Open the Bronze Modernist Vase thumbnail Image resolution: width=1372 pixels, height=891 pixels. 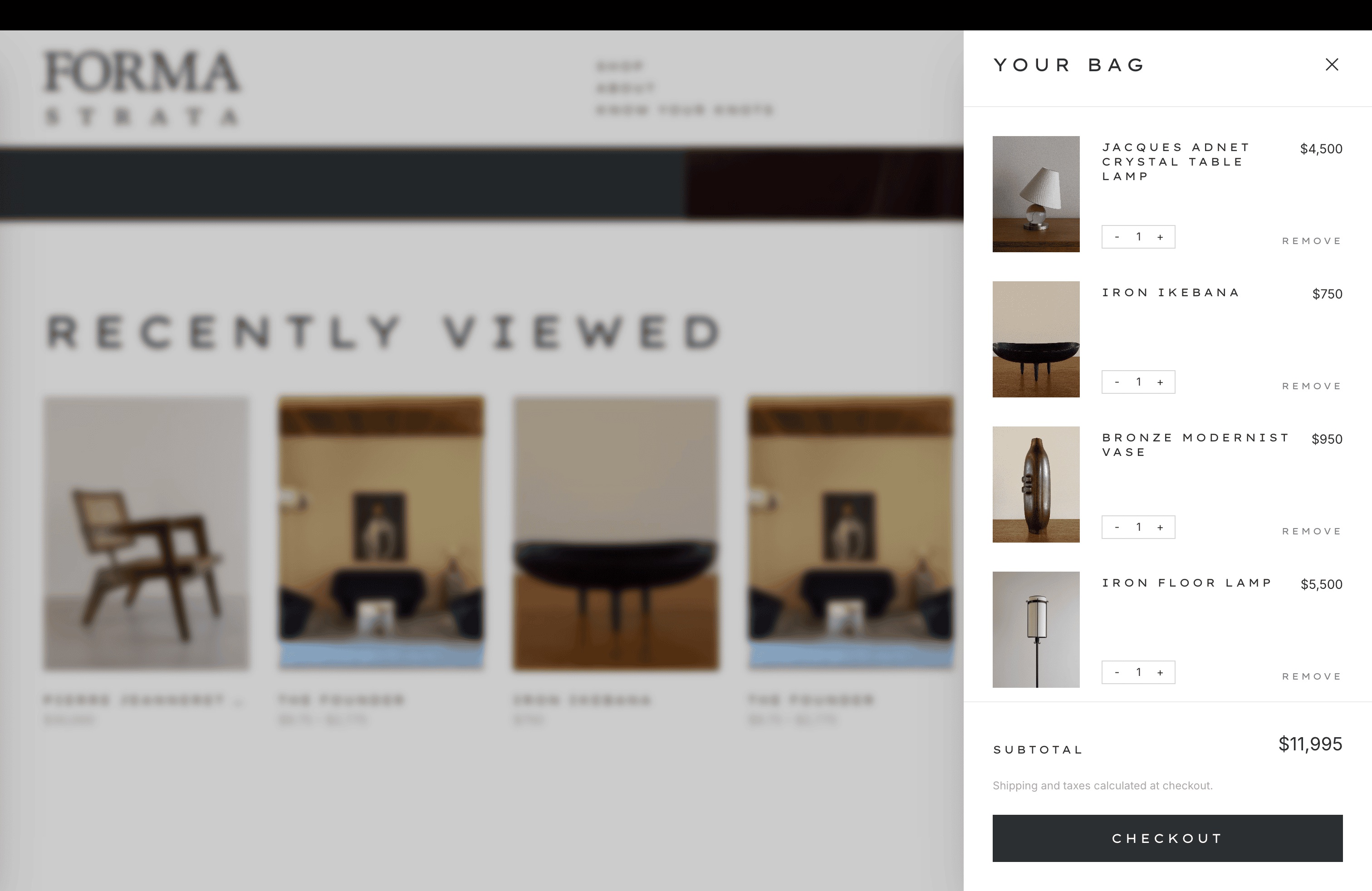click(x=1036, y=485)
